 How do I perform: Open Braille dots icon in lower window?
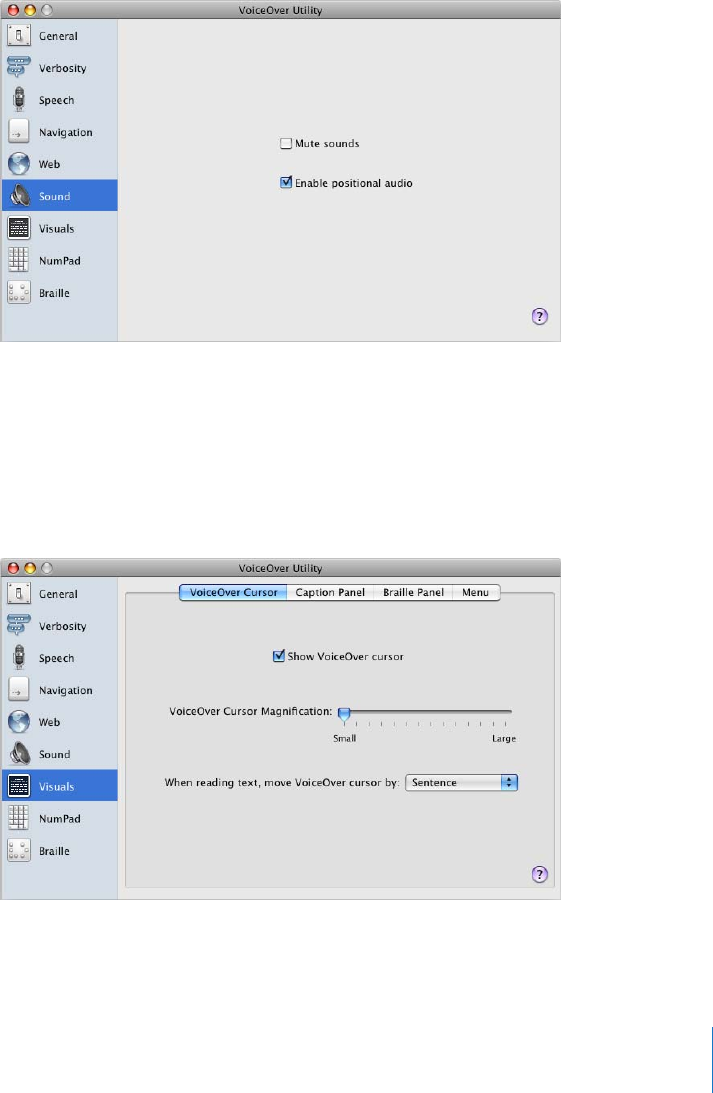(x=19, y=850)
